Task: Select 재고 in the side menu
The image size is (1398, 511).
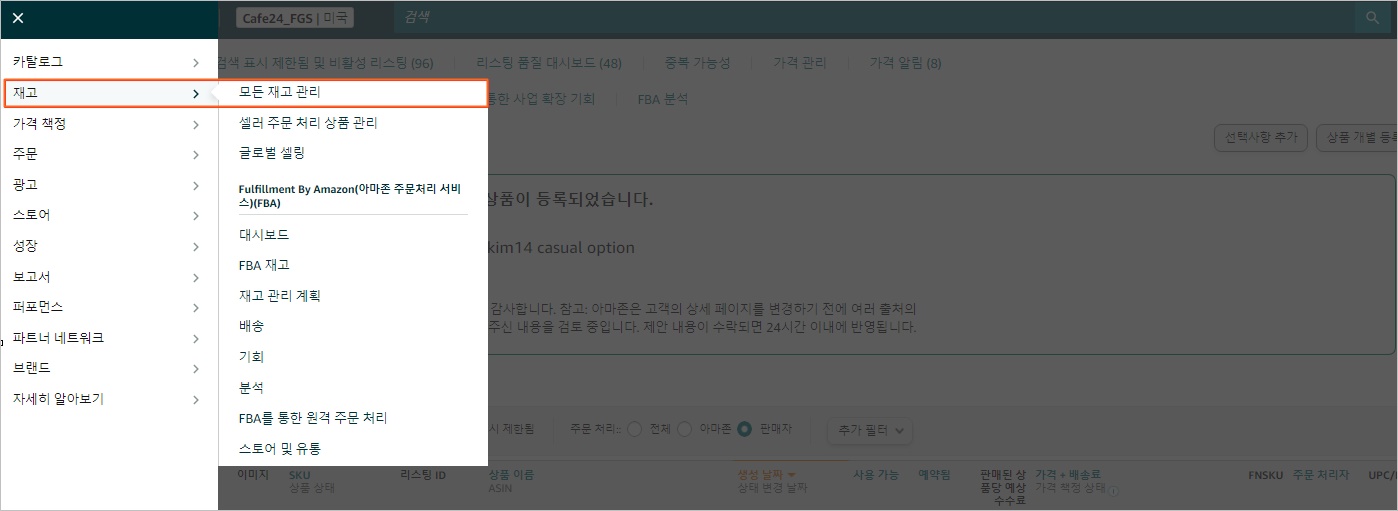Action: tap(27, 93)
